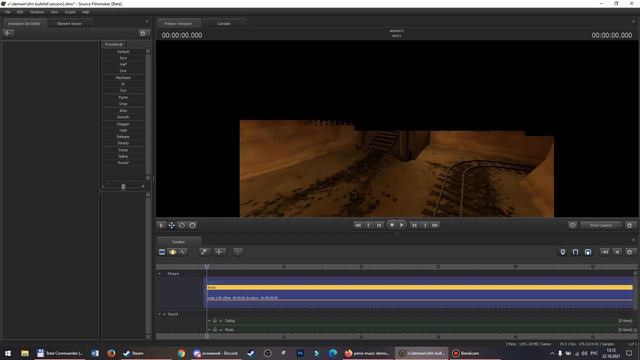640x360 pixels.
Task: Open the Scripts menu
Action: point(70,12)
